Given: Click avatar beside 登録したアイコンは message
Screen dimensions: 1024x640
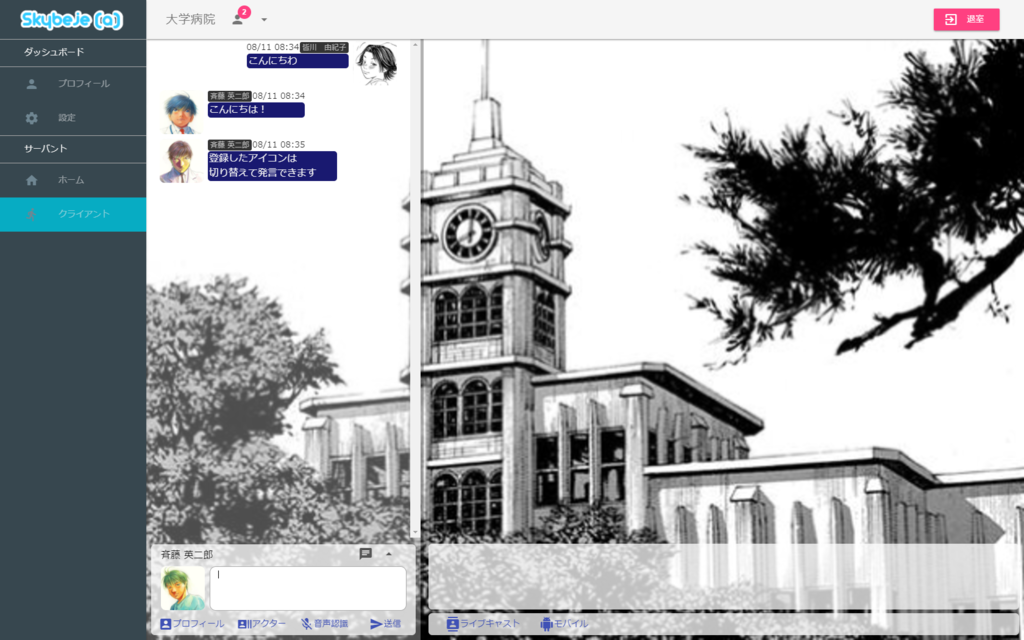Looking at the screenshot, I should pyautogui.click(x=181, y=161).
